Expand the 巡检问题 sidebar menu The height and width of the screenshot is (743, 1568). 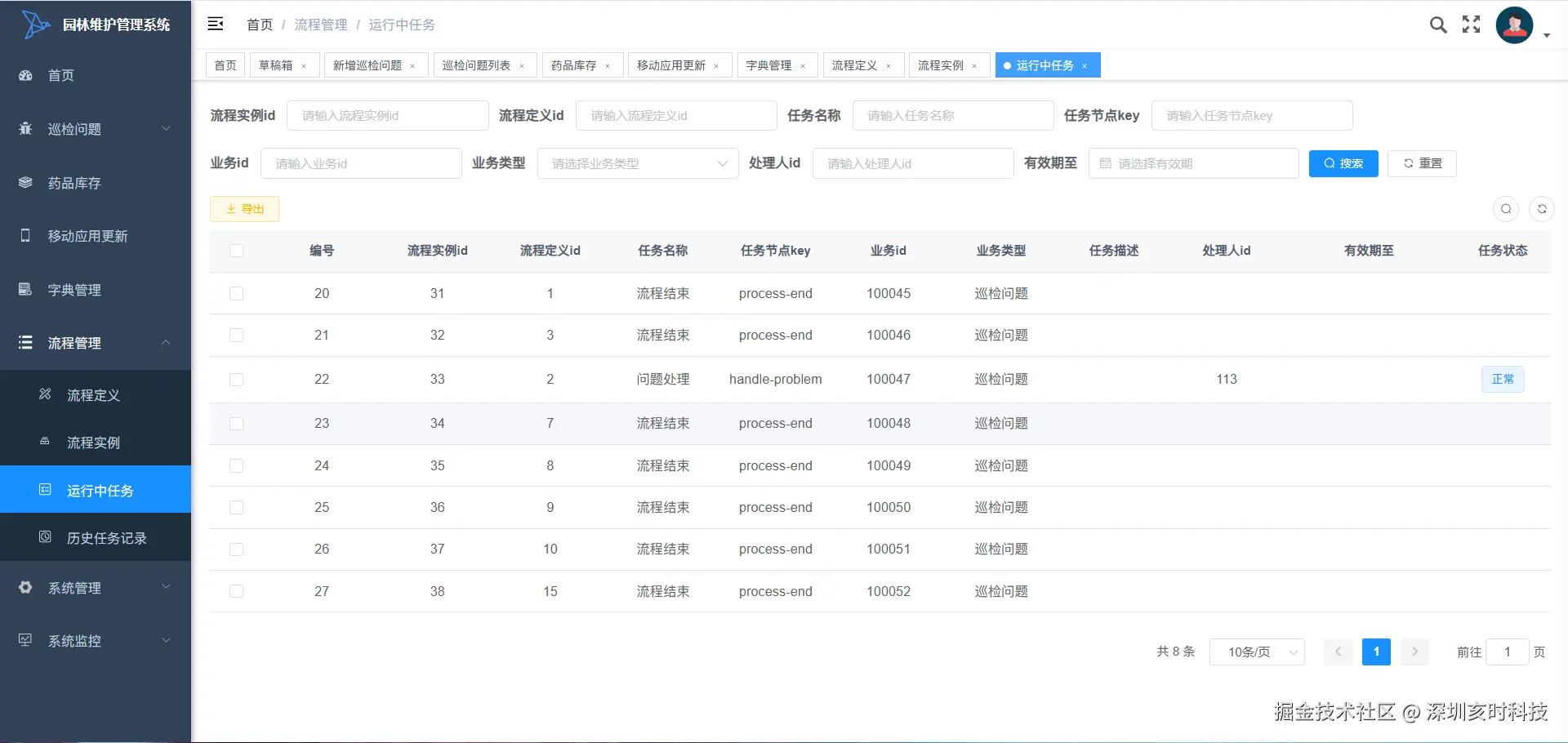96,129
